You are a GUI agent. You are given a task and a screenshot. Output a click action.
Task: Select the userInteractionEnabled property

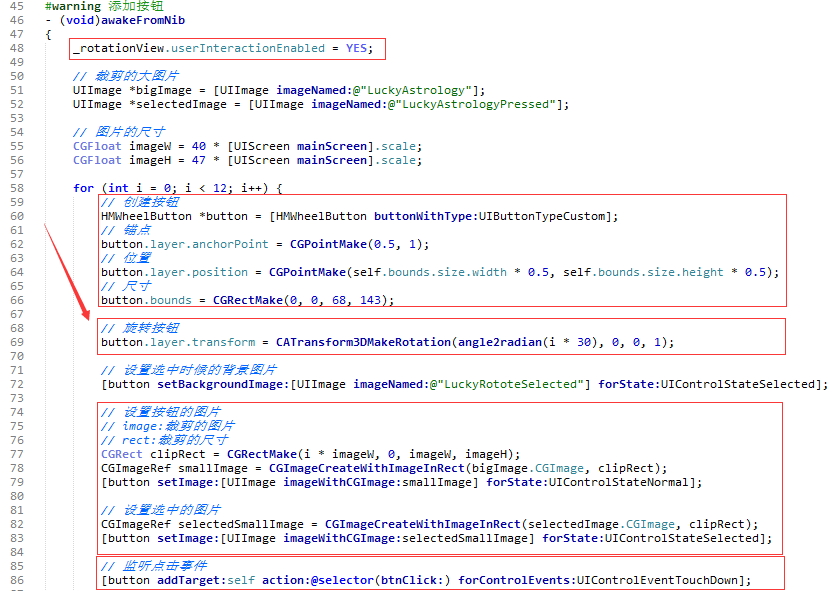pyautogui.click(x=247, y=48)
